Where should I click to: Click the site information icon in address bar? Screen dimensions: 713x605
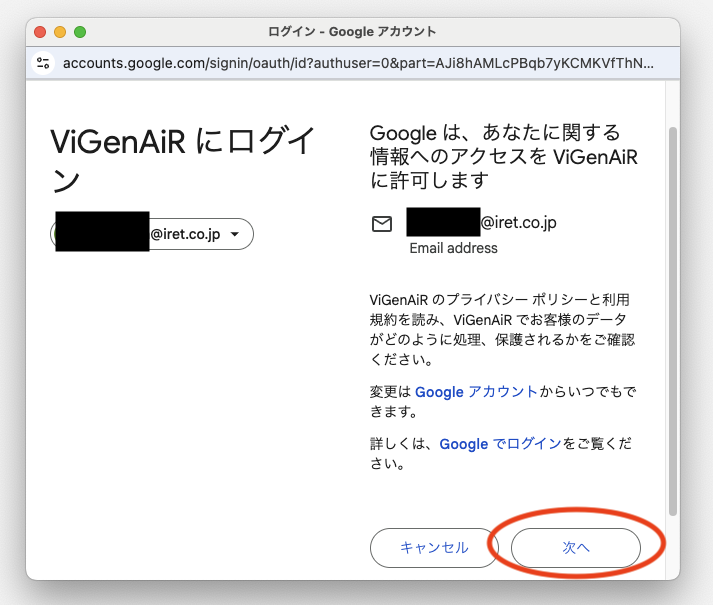coord(43,63)
